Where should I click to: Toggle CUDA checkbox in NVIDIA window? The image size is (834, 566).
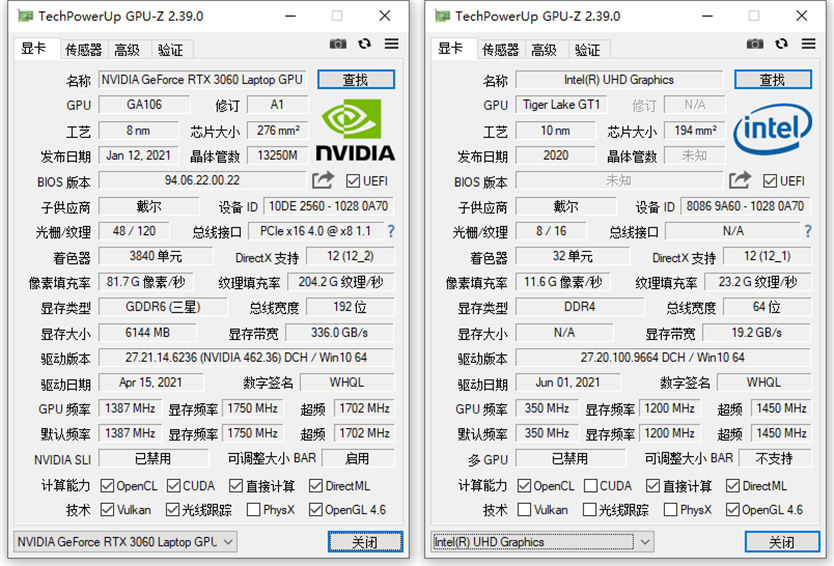point(173,486)
